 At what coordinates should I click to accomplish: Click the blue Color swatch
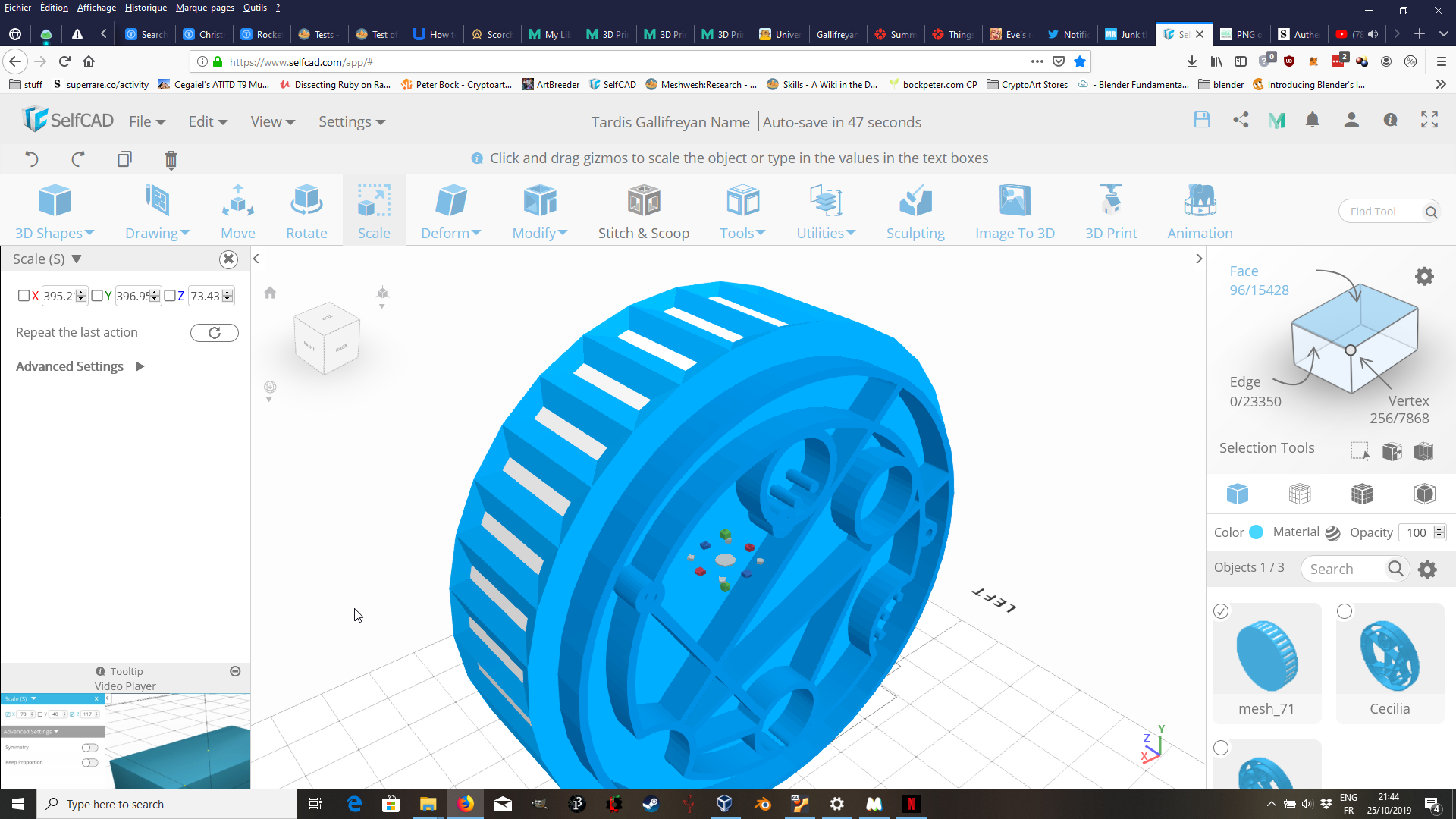coord(1257,532)
